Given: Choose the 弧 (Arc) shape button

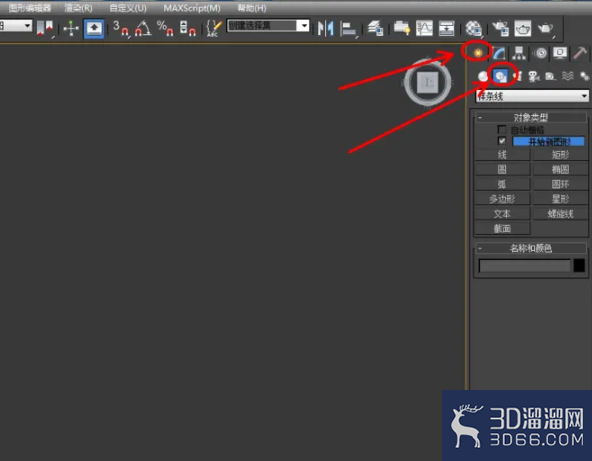Looking at the screenshot, I should pos(502,184).
